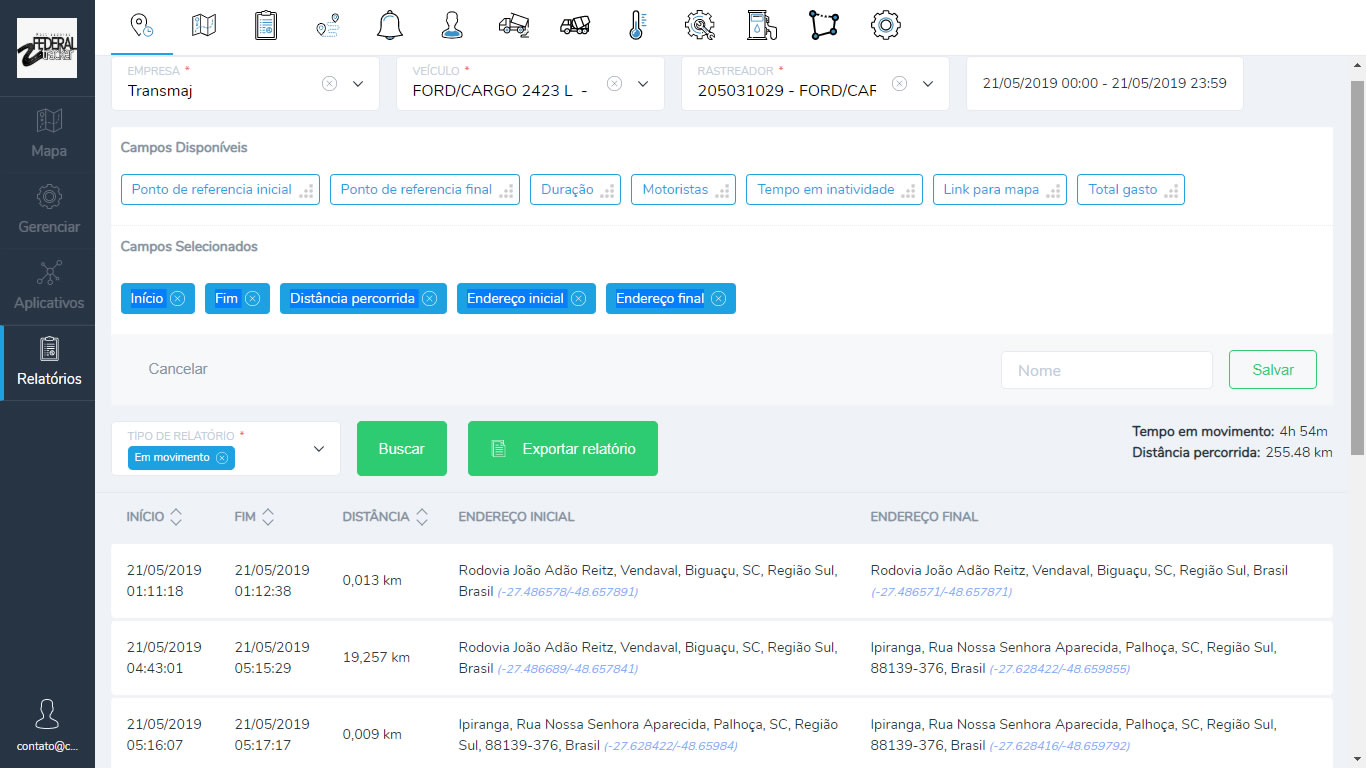Click the folded map icon in top toolbar
1366x768 pixels.
tap(204, 25)
